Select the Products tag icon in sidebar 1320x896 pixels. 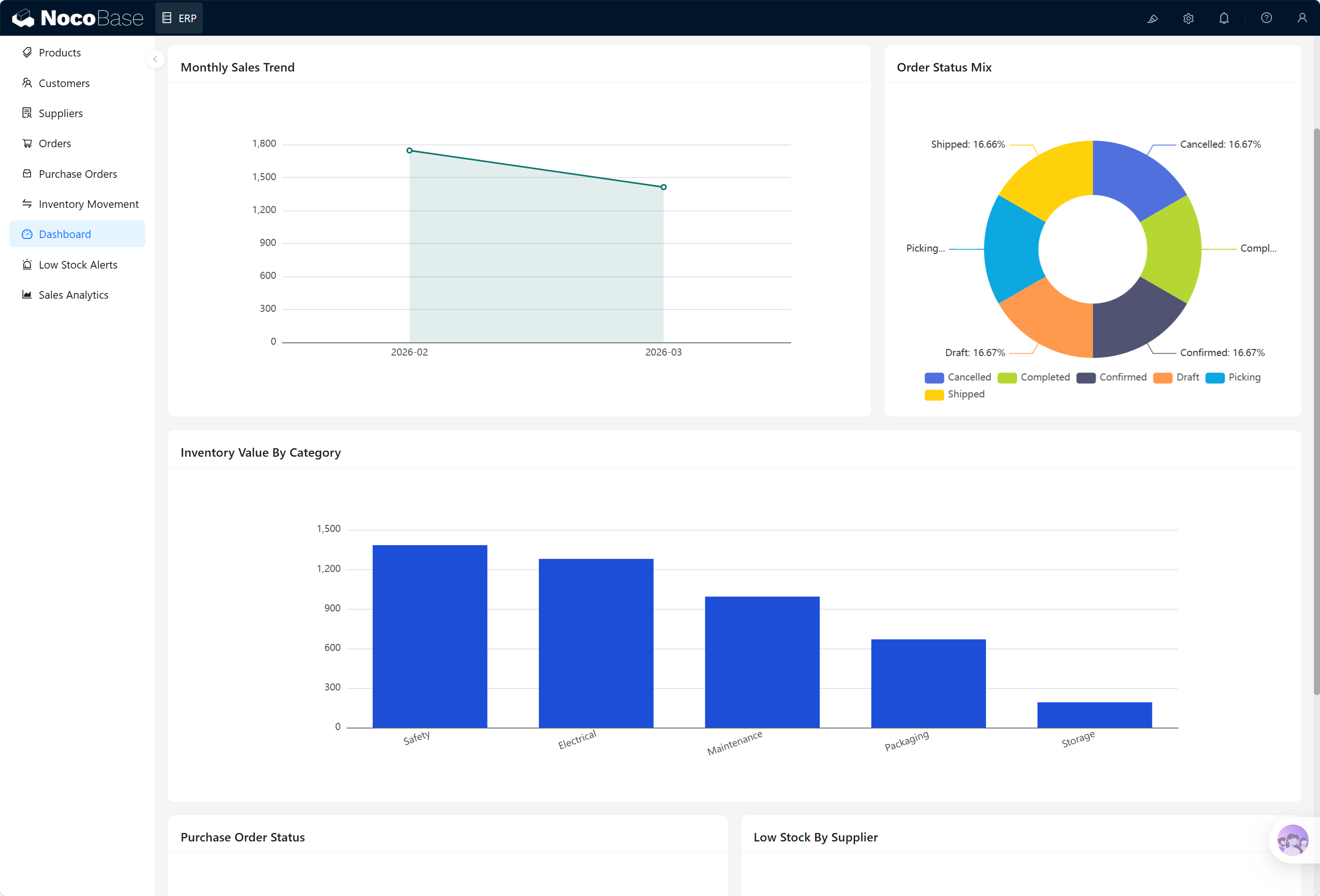(27, 52)
